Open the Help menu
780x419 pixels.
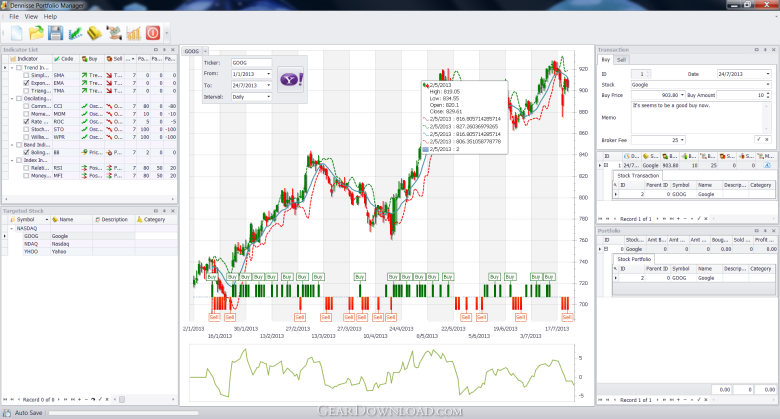50,16
